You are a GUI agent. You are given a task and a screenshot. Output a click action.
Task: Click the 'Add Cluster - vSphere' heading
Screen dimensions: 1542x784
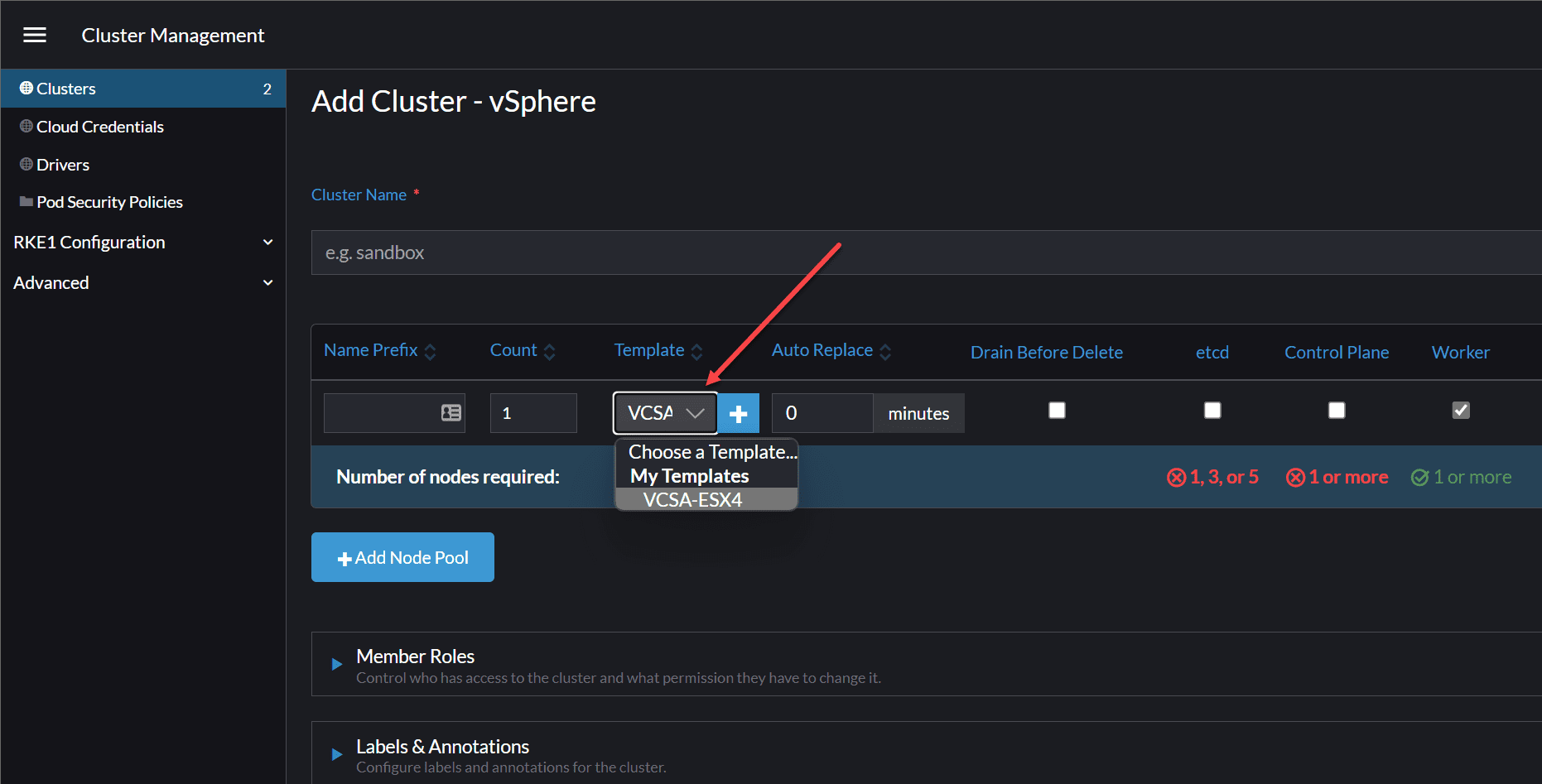pos(454,101)
